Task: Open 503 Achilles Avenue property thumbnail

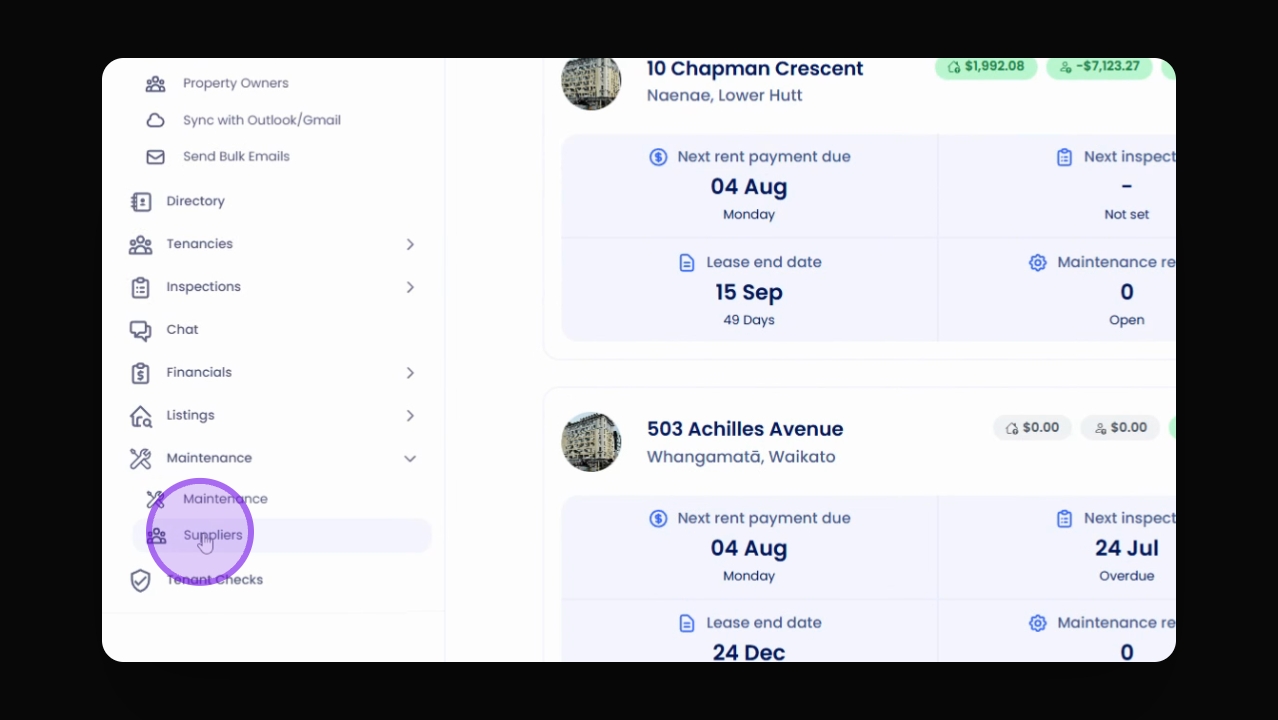Action: tap(591, 441)
